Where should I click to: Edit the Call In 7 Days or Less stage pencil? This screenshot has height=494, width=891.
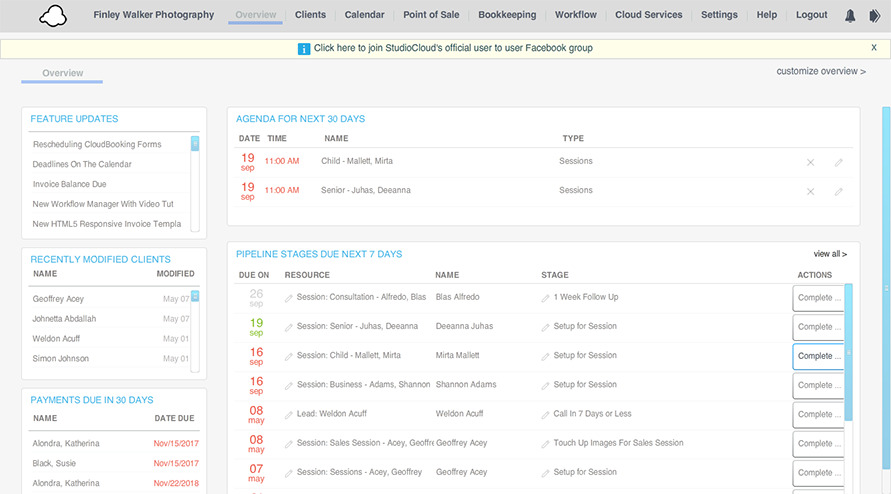click(546, 415)
